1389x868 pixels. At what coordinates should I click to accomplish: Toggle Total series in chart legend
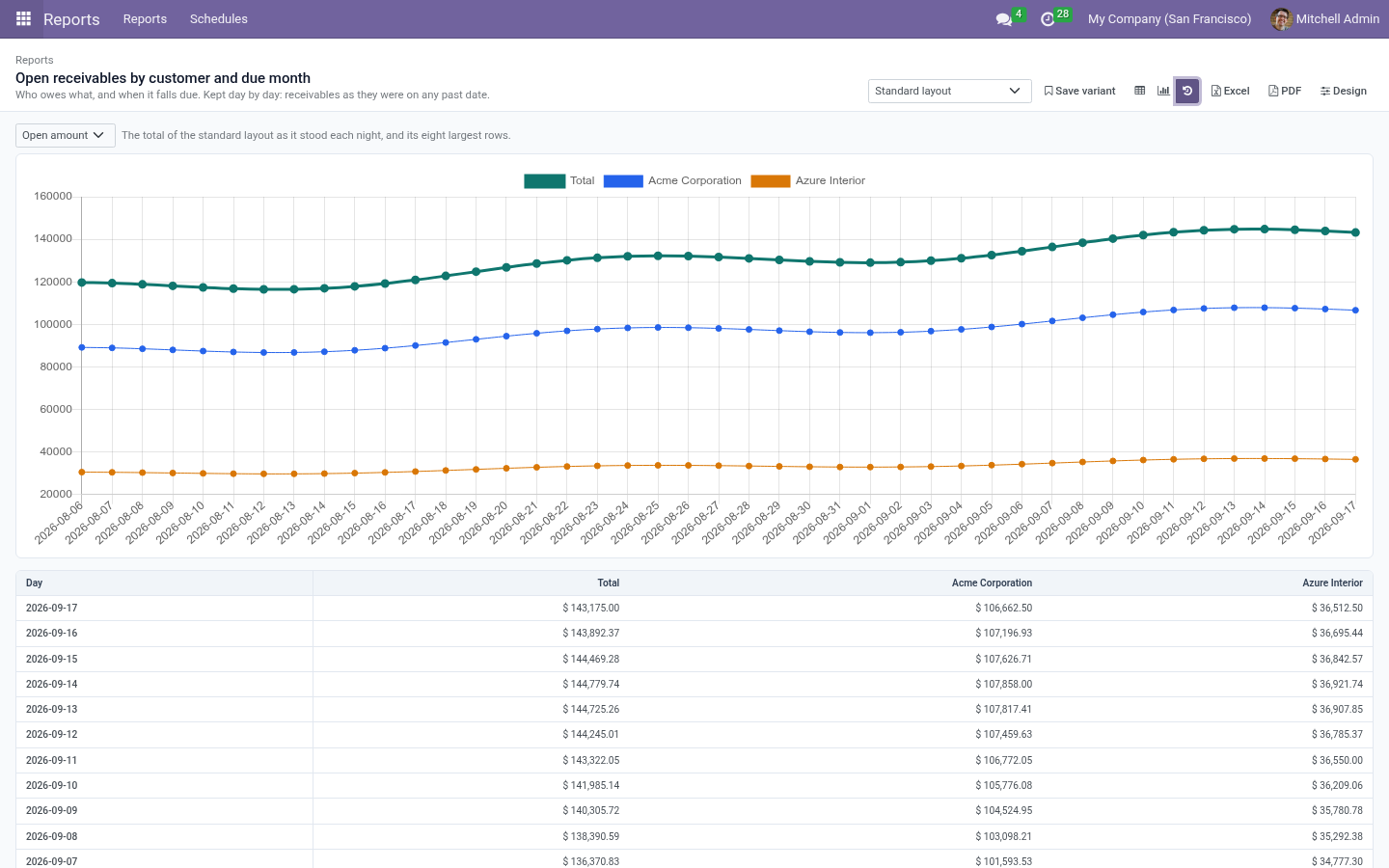tap(559, 180)
